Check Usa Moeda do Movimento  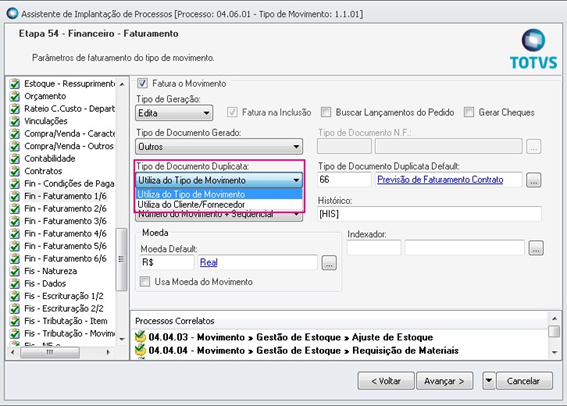point(145,282)
